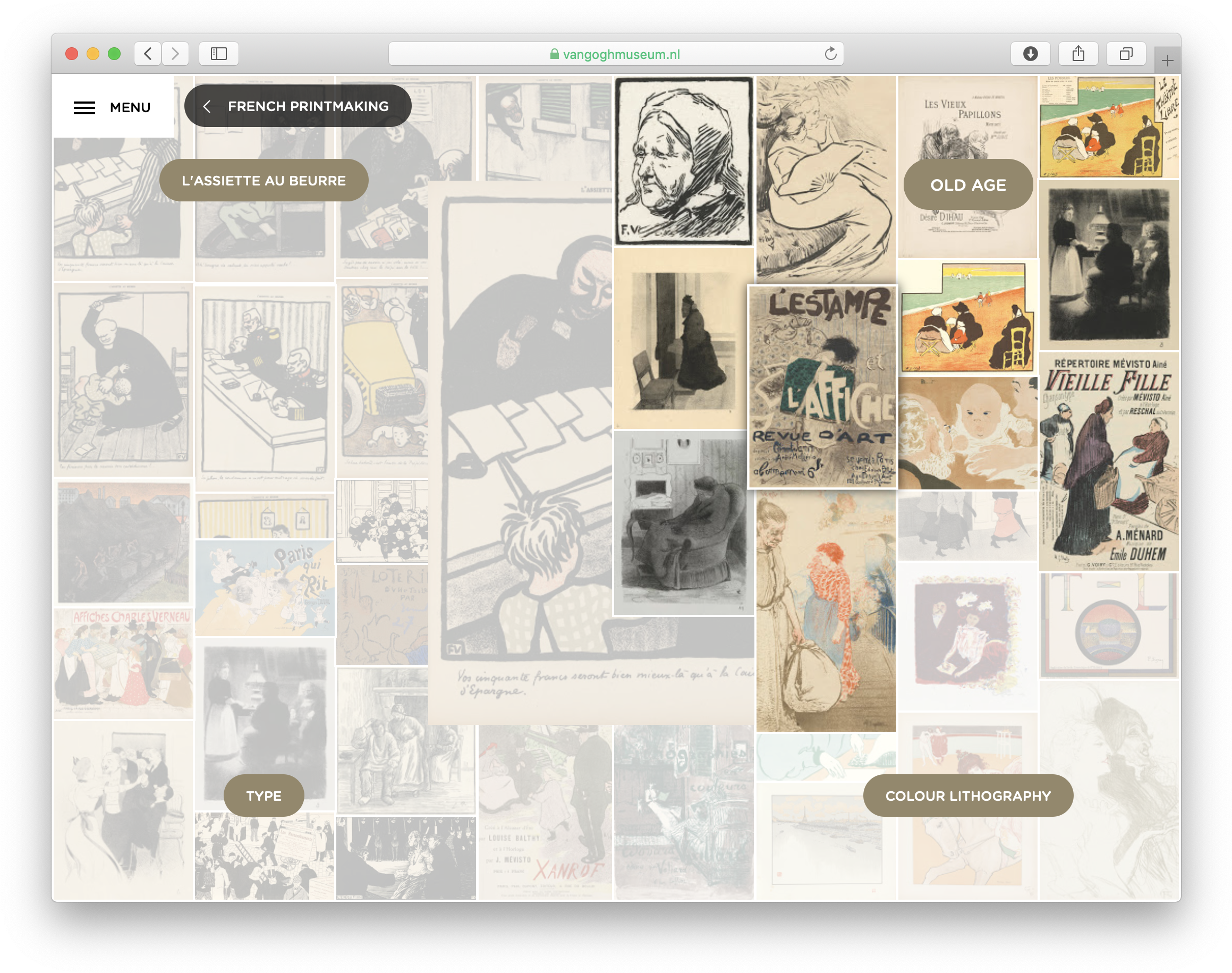Open the large central L'Assiette au Beurre print
Viewport: 1232px width, 973px height.
520,453
